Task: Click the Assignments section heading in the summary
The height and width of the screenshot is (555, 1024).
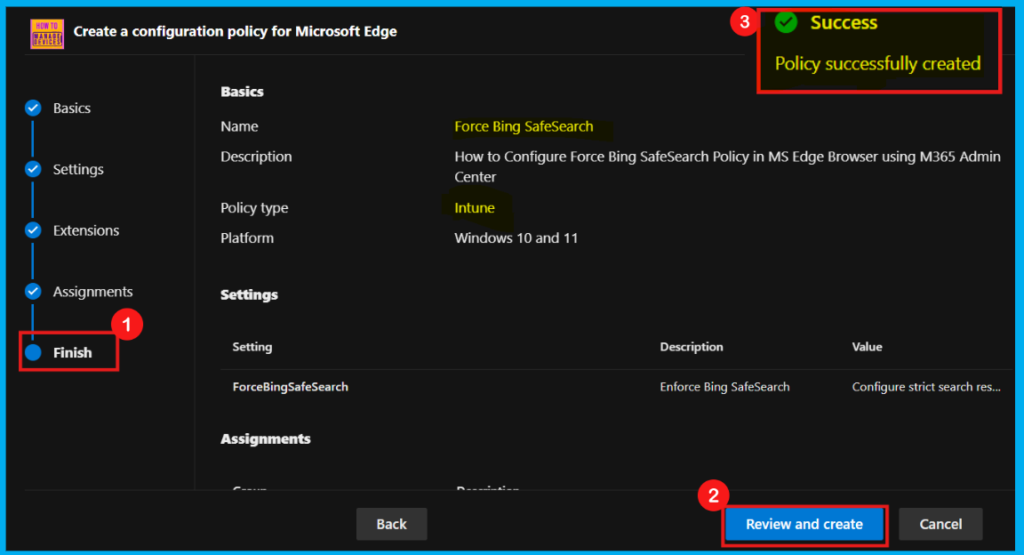Action: [266, 439]
